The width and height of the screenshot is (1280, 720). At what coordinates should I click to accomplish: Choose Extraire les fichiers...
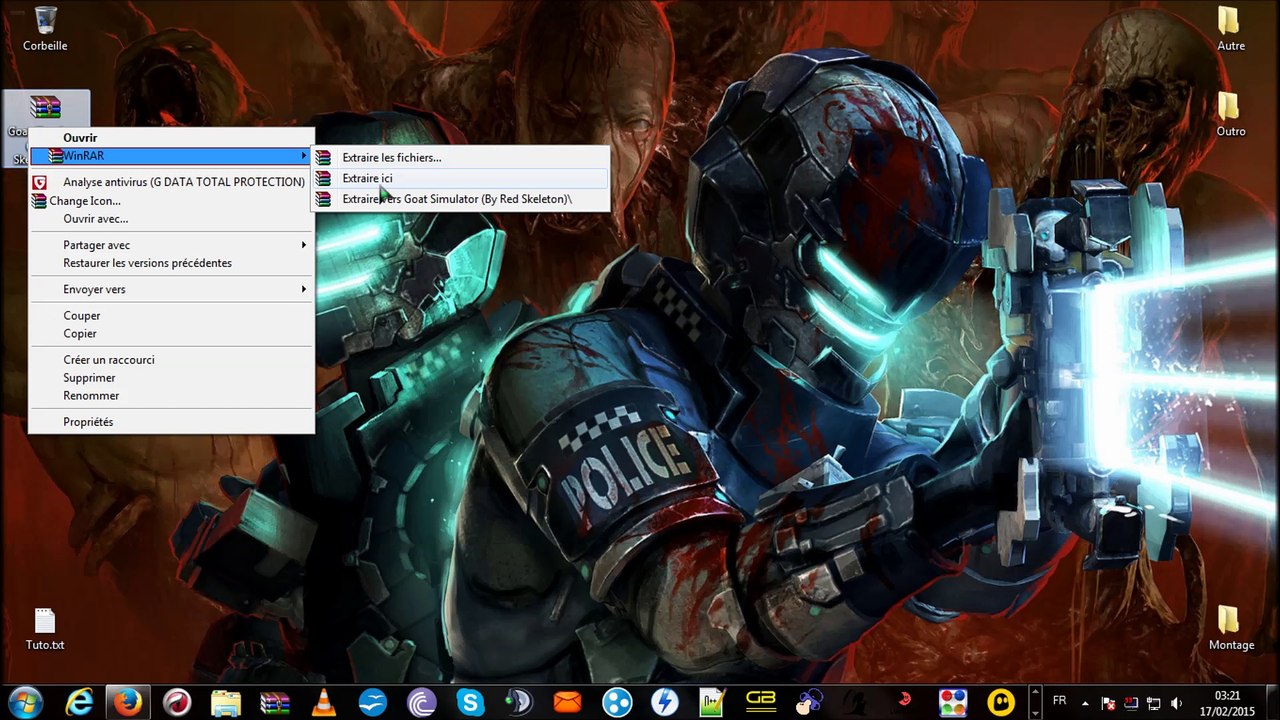[x=461, y=157]
